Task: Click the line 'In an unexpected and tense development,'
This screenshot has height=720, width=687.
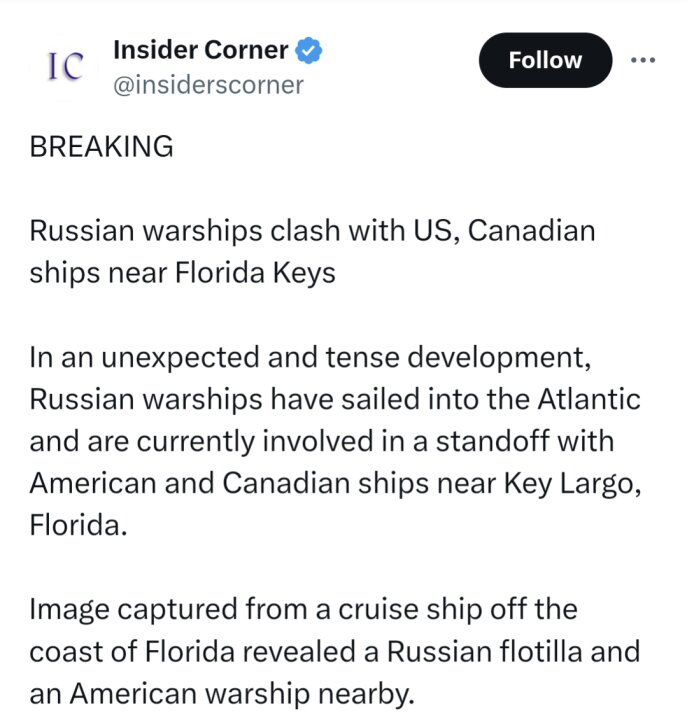Action: (x=310, y=357)
